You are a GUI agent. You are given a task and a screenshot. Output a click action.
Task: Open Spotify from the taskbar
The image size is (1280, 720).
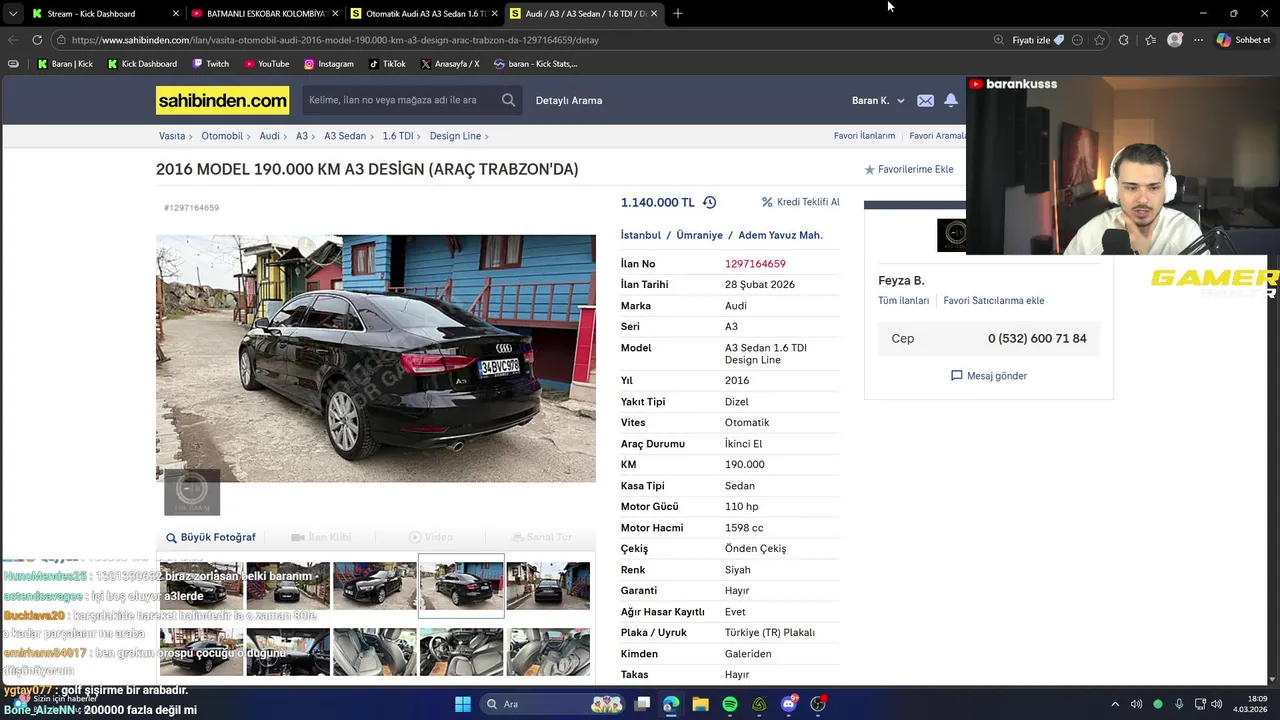click(730, 704)
